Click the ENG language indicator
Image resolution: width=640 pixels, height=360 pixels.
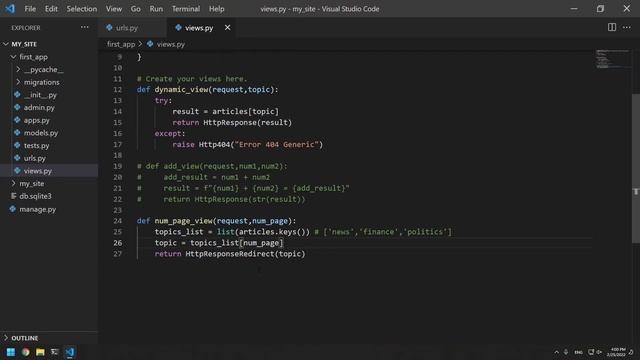click(578, 352)
